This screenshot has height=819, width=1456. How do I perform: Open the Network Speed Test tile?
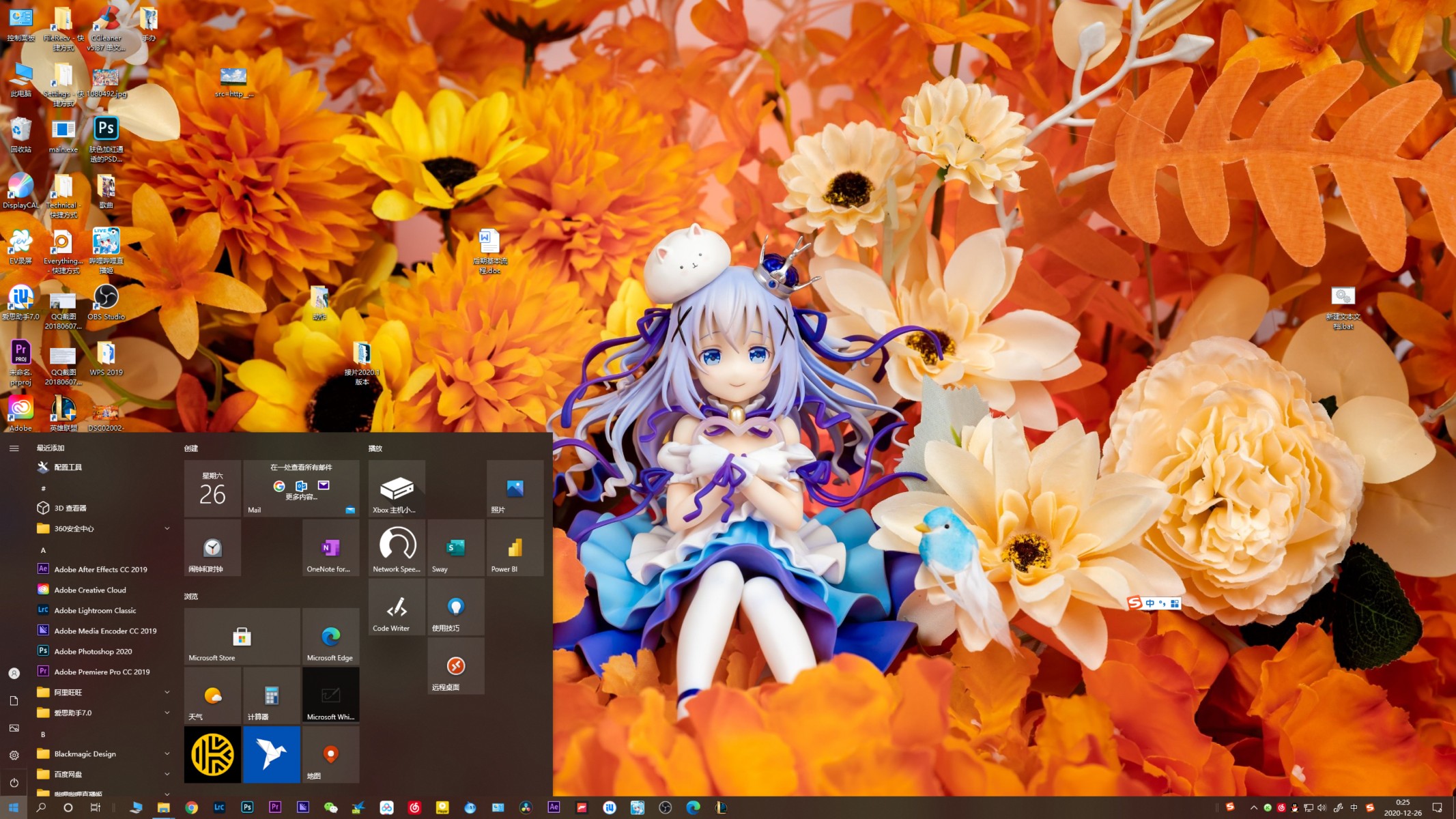pos(397,547)
